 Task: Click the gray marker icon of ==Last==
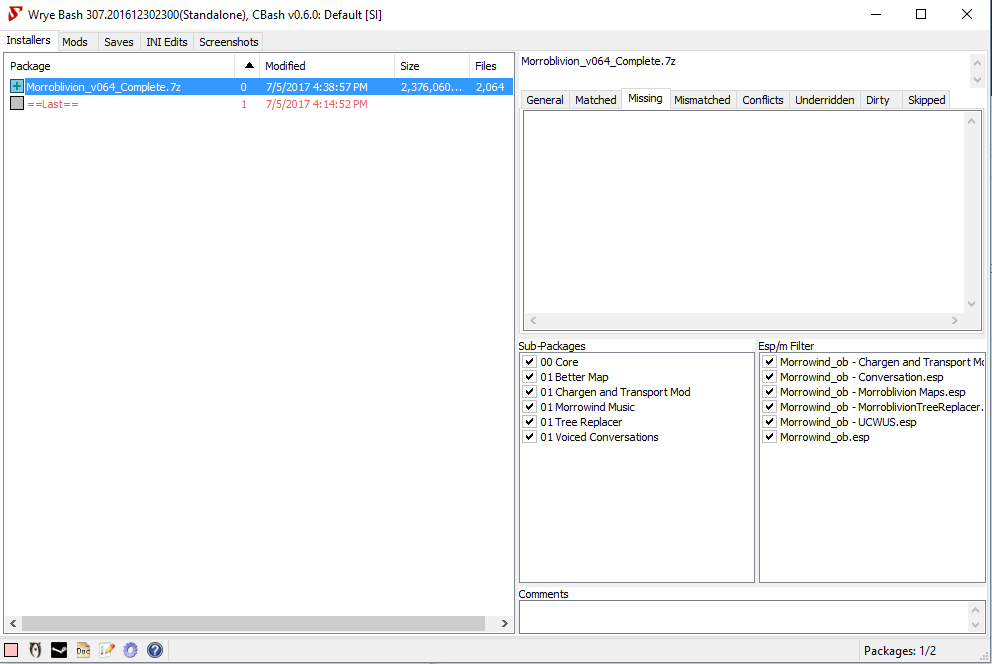17,104
